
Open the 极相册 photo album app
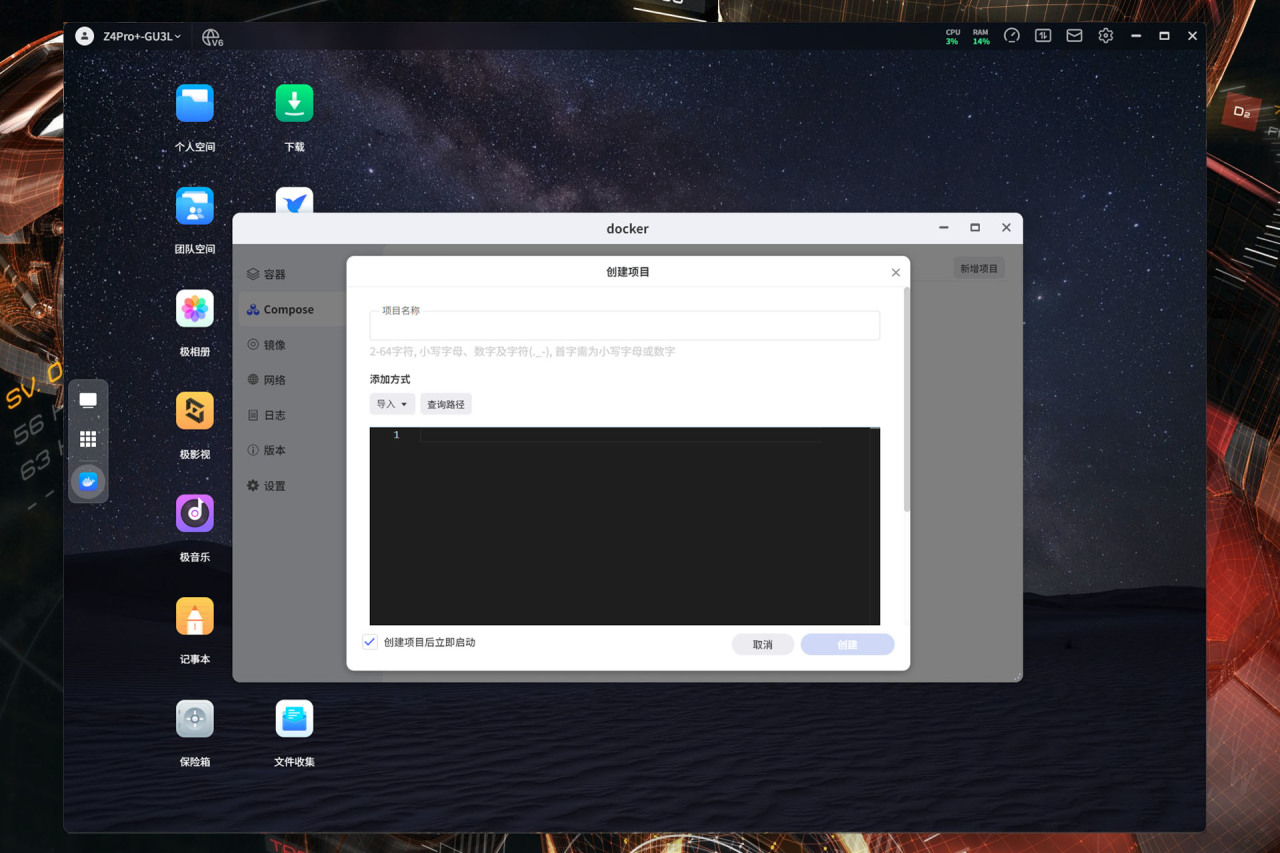(195, 308)
